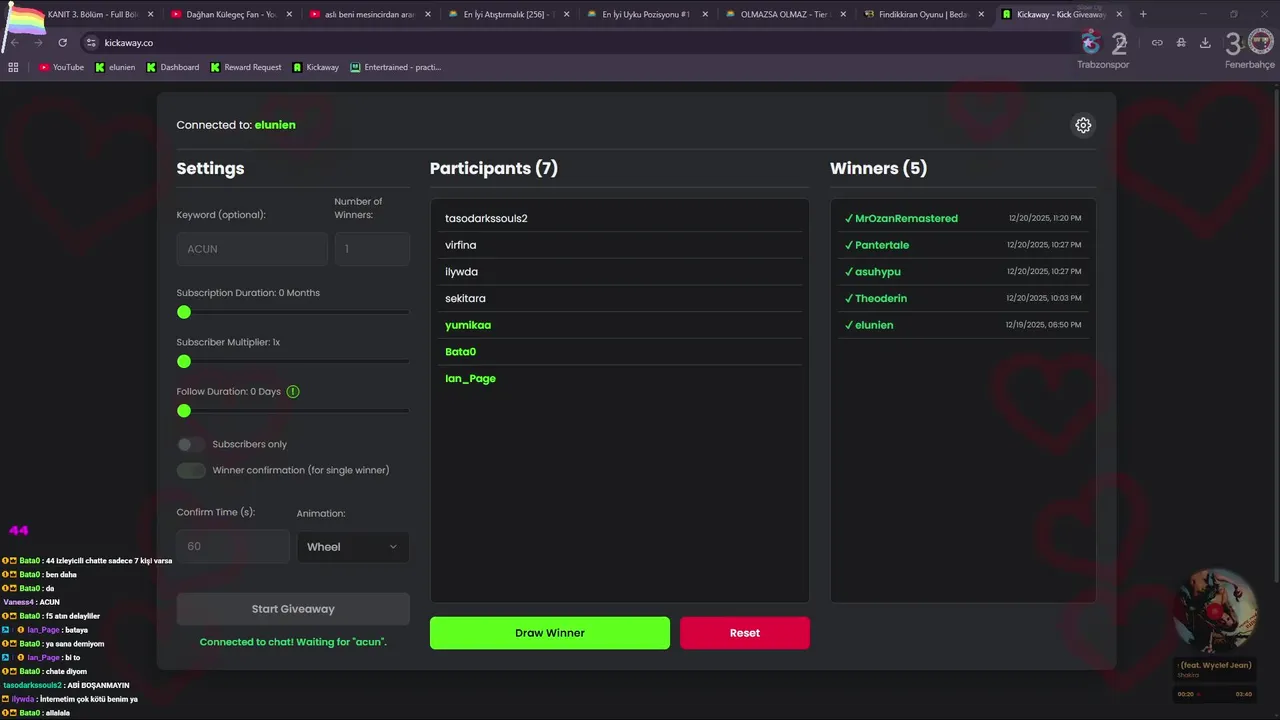Select participant ilywda
This screenshot has width=1280, height=720.
click(620, 272)
